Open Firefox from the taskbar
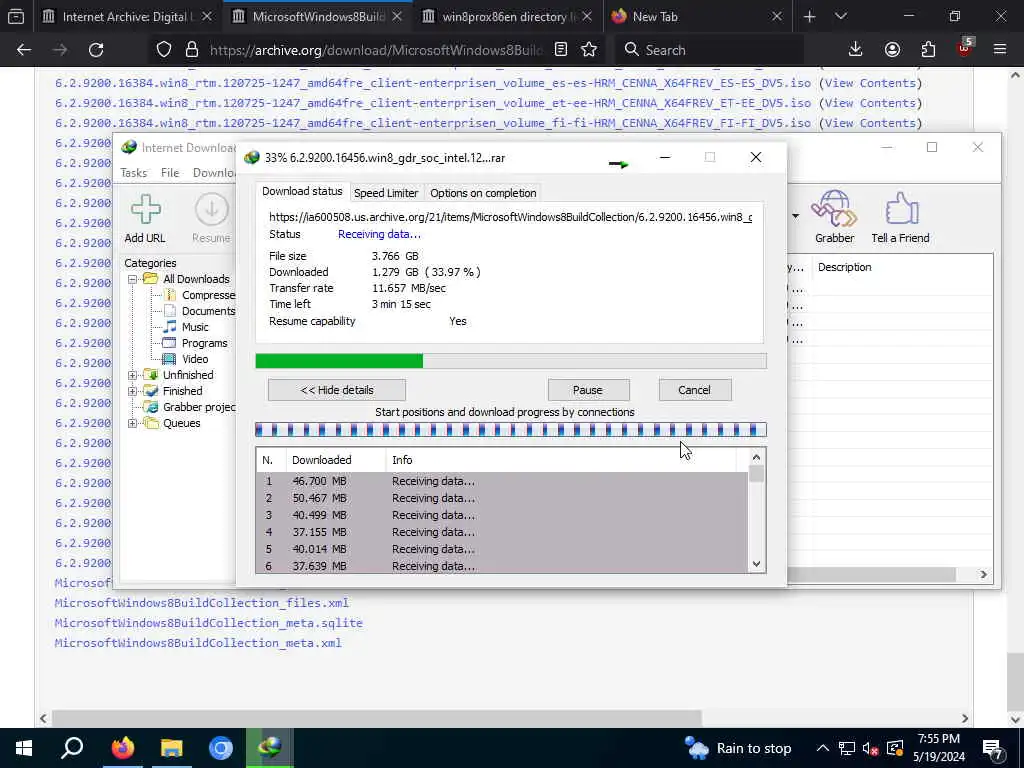The height and width of the screenshot is (768, 1024). pyautogui.click(x=122, y=748)
